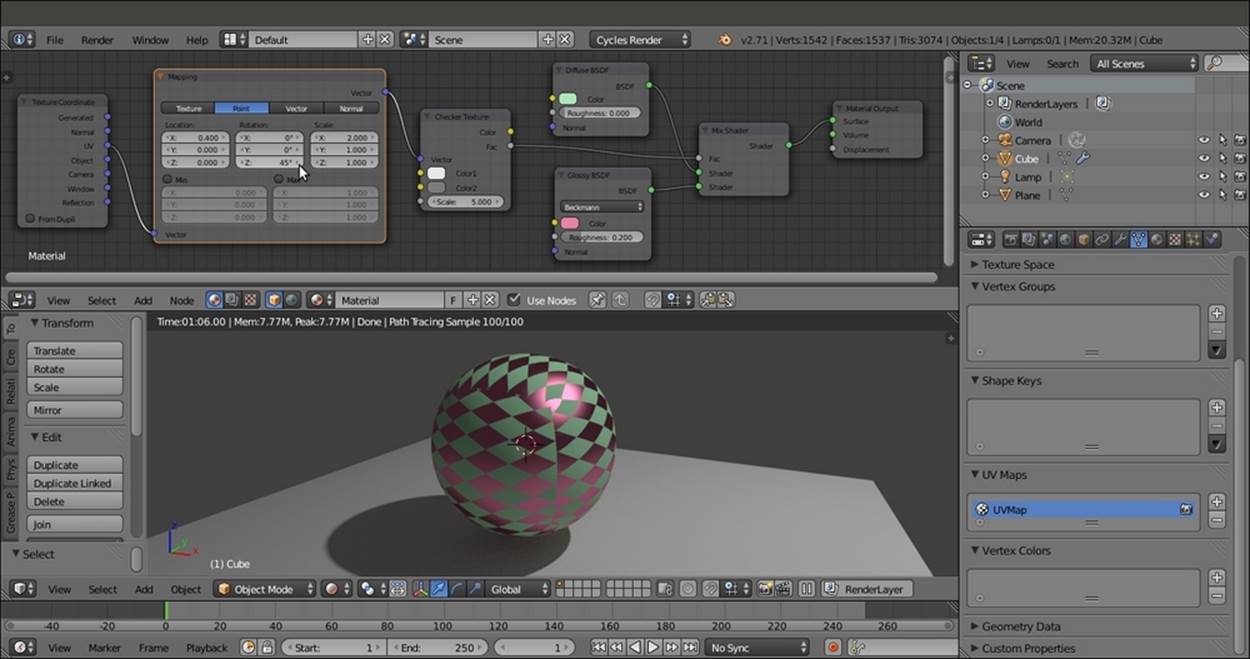The image size is (1250, 659).
Task: Click the magnifier search icon in outliner
Action: click(x=1214, y=63)
